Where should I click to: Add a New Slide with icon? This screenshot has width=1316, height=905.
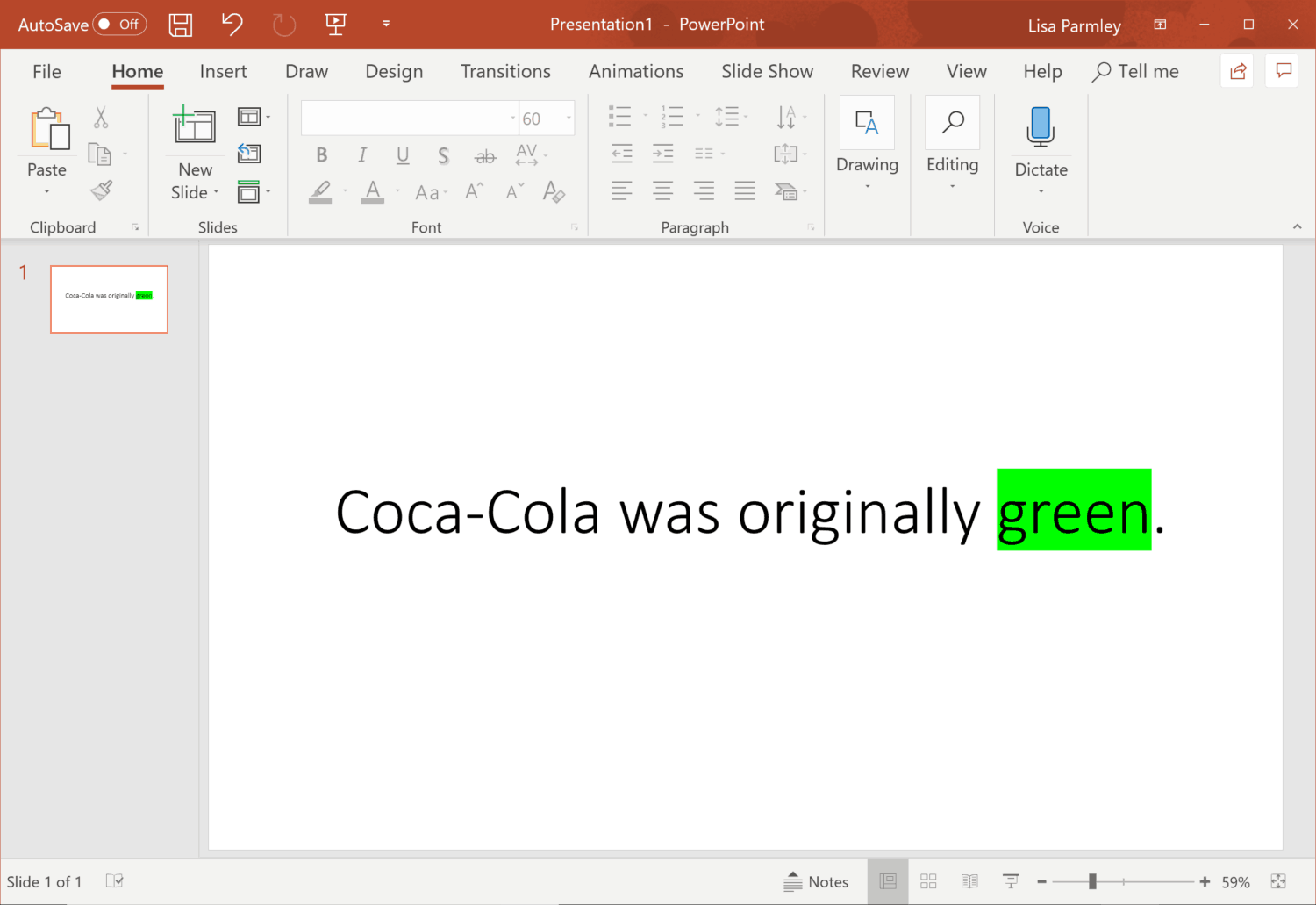pyautogui.click(x=195, y=125)
